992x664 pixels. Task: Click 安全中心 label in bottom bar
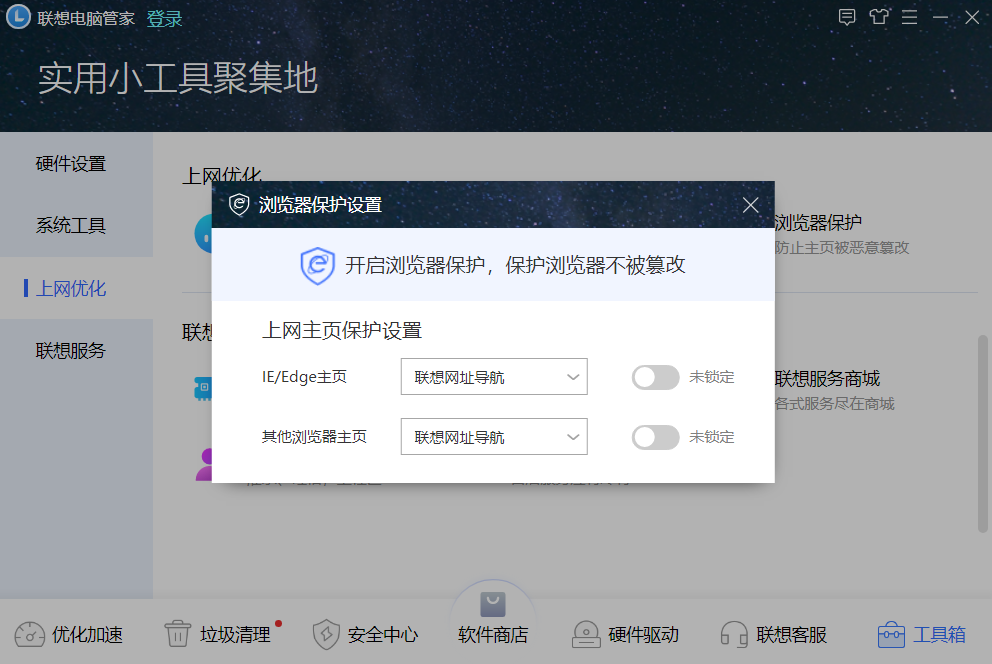point(383,635)
